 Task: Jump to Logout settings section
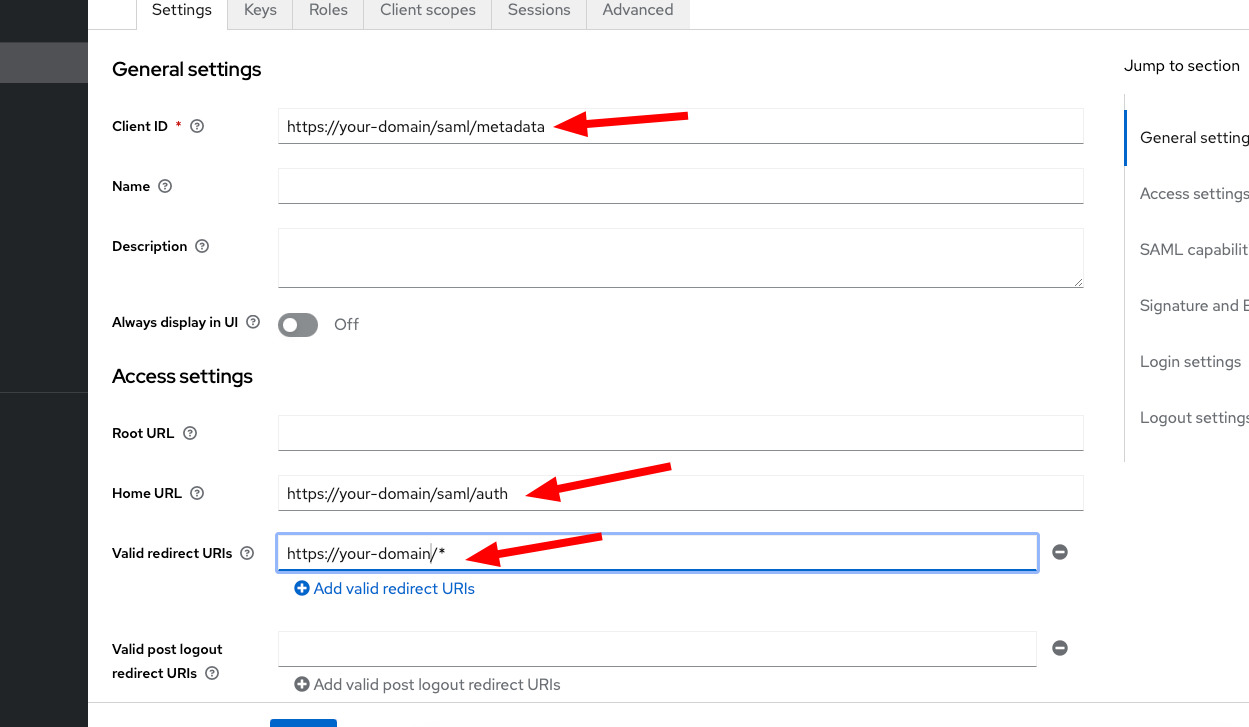click(1194, 418)
